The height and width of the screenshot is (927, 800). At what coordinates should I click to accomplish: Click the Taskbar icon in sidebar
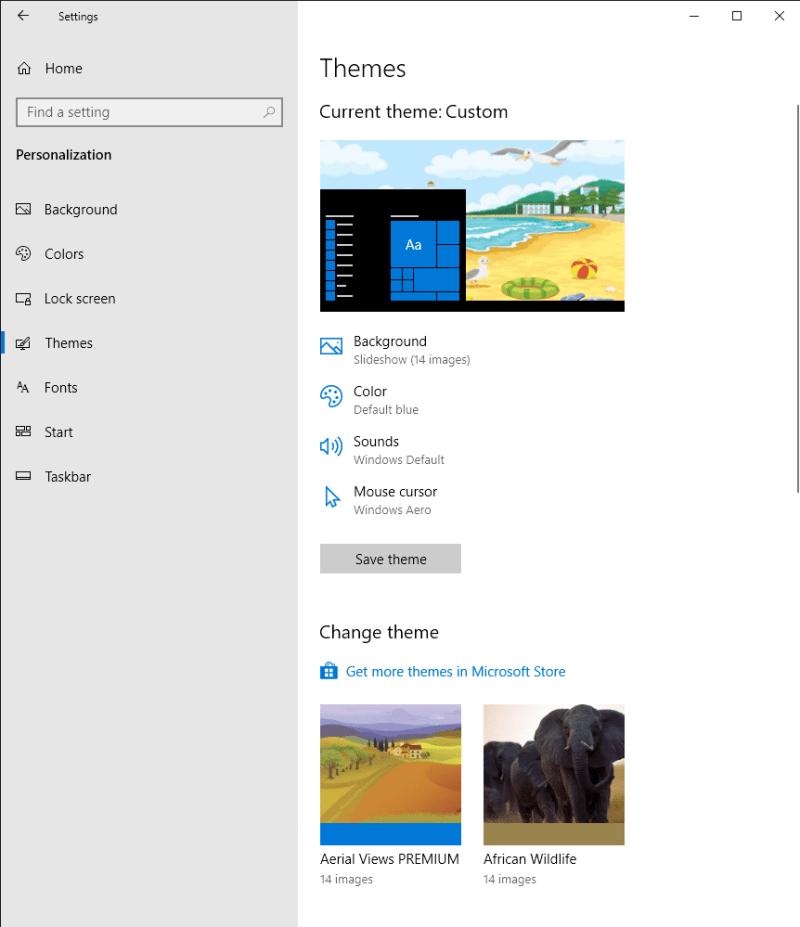[x=23, y=476]
